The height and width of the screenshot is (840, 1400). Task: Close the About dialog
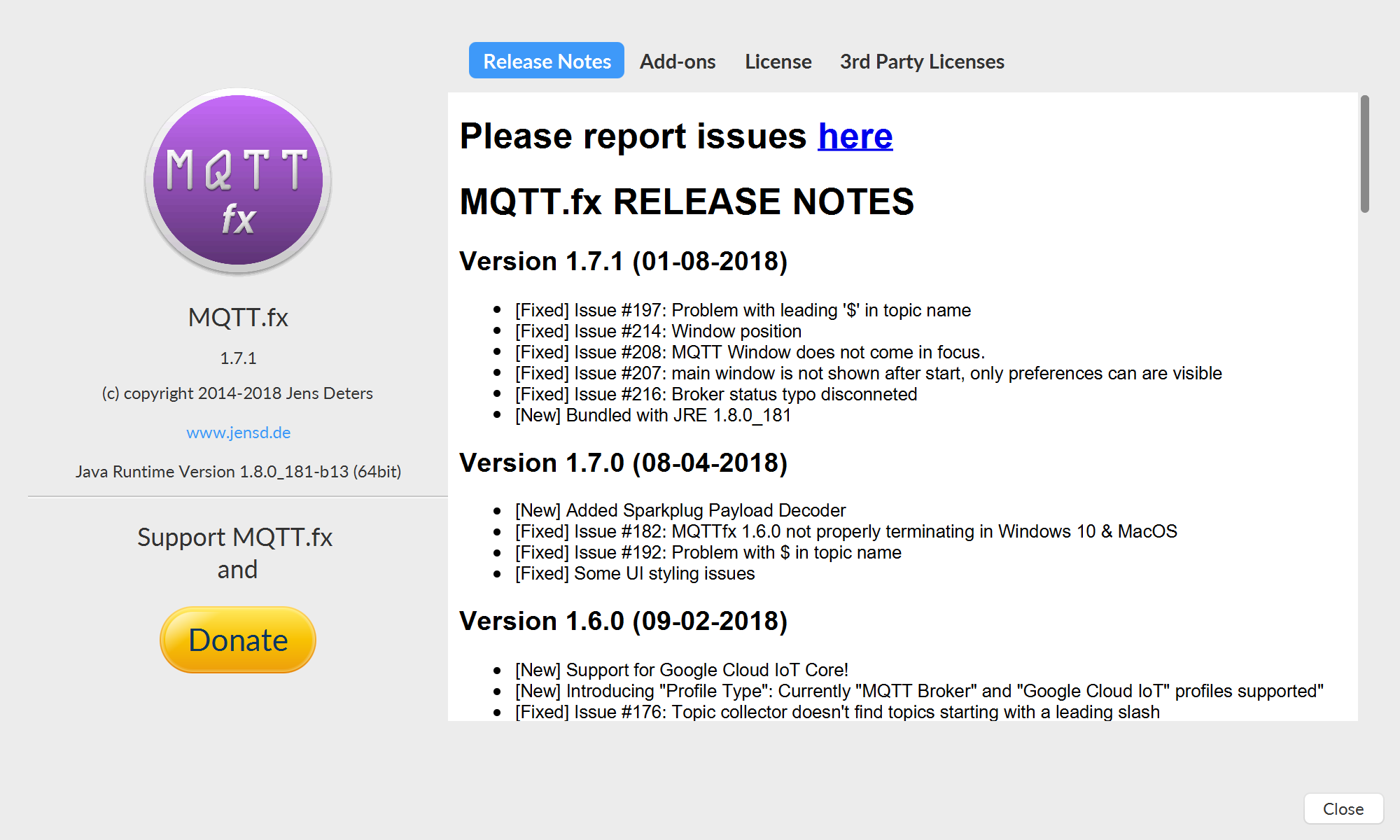(1343, 808)
